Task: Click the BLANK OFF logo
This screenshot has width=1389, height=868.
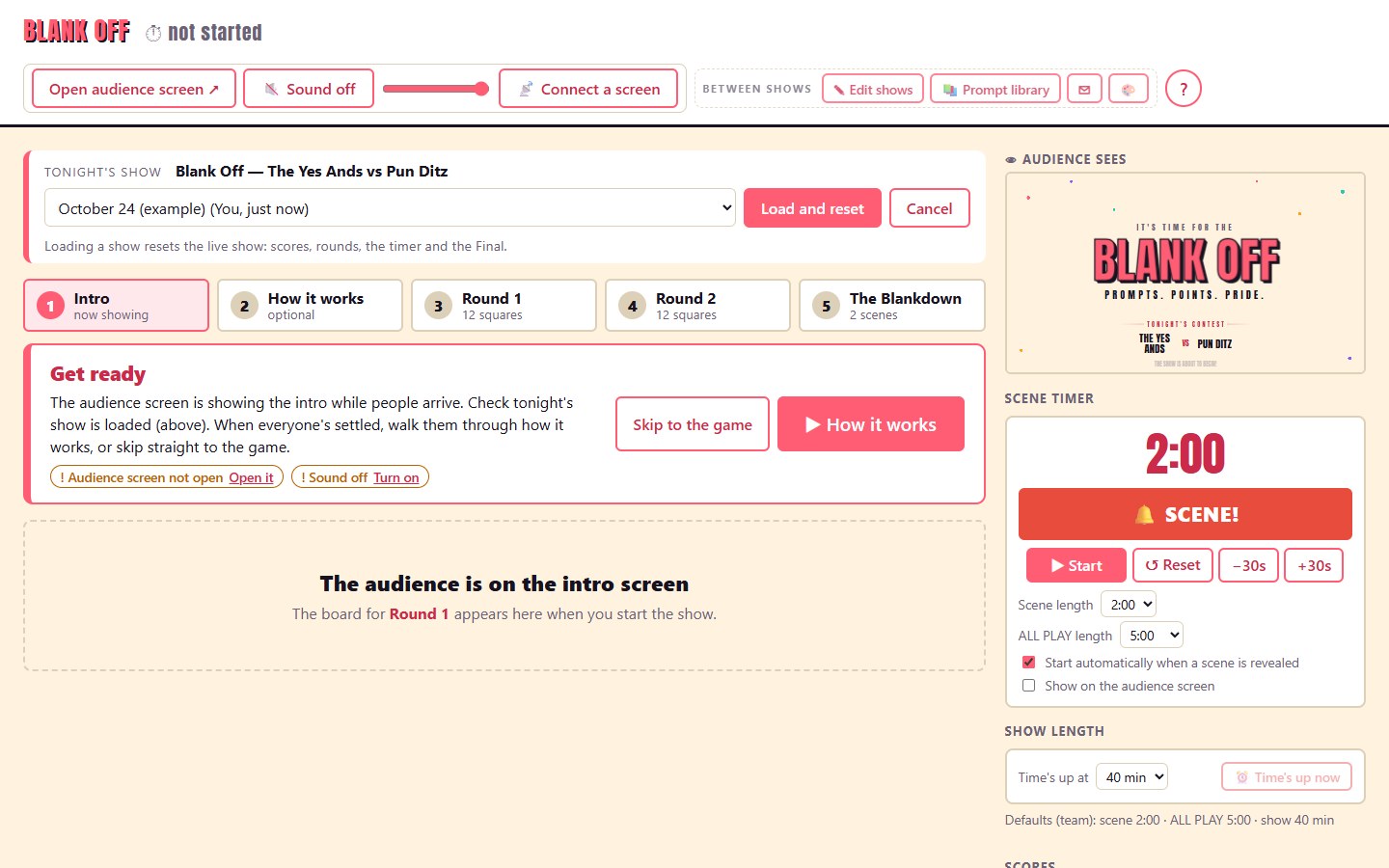Action: click(77, 32)
